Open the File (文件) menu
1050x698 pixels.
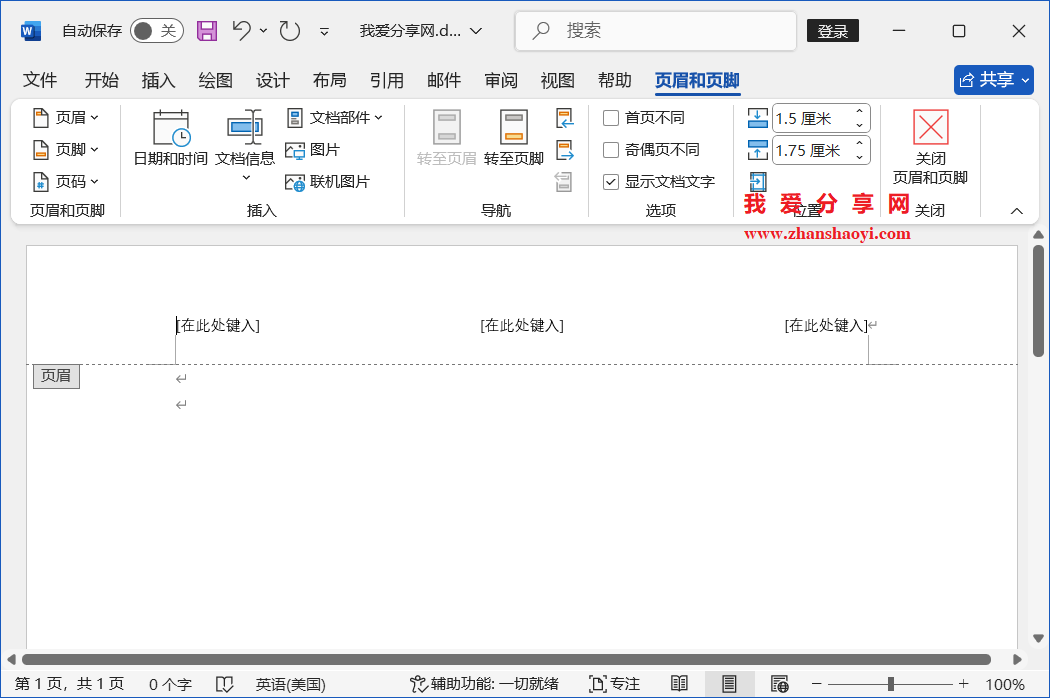tap(40, 80)
